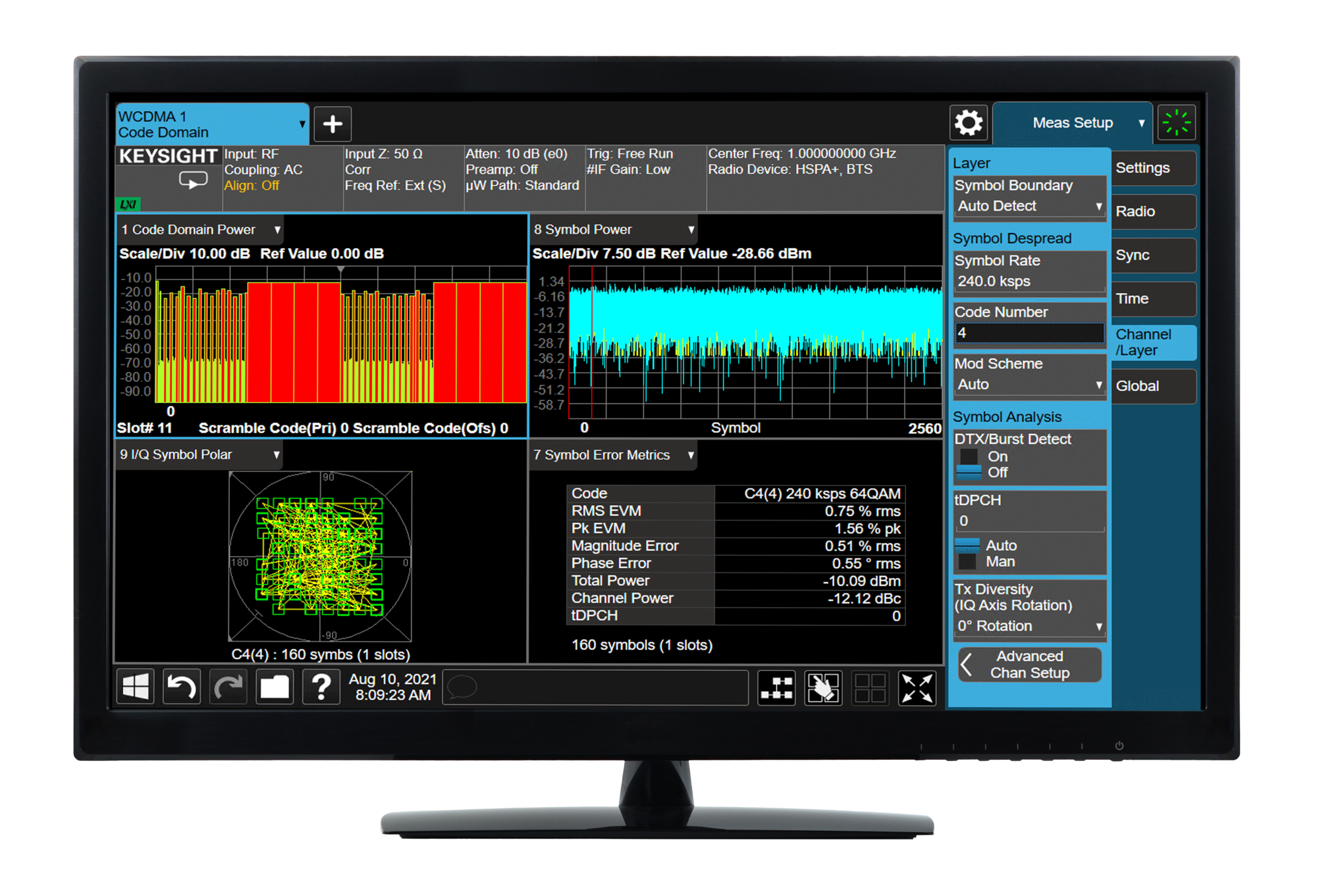Toggle full screen with the arrows icon
The height and width of the screenshot is (896, 1317).
917,688
